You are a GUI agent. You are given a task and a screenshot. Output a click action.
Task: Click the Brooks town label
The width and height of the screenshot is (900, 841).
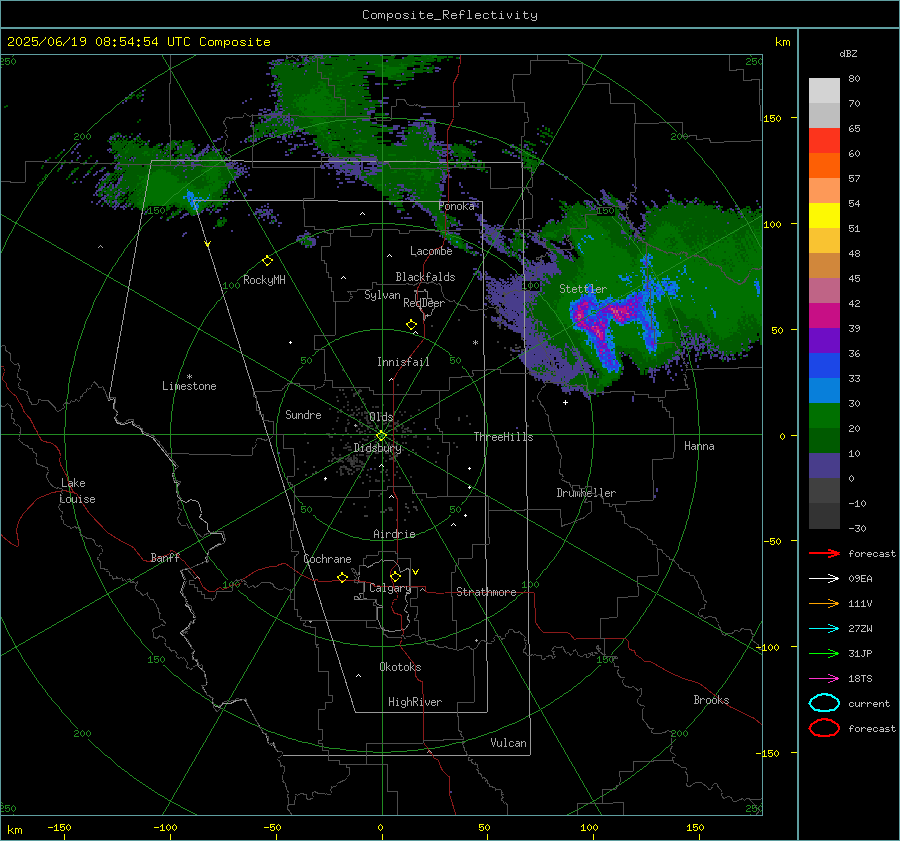[711, 700]
